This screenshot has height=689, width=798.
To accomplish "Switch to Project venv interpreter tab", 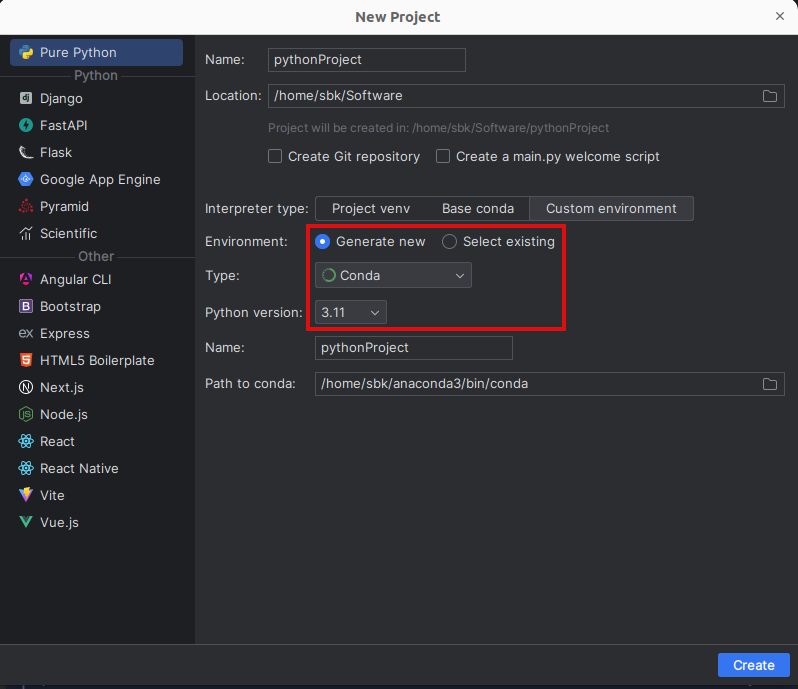I will coord(370,209).
